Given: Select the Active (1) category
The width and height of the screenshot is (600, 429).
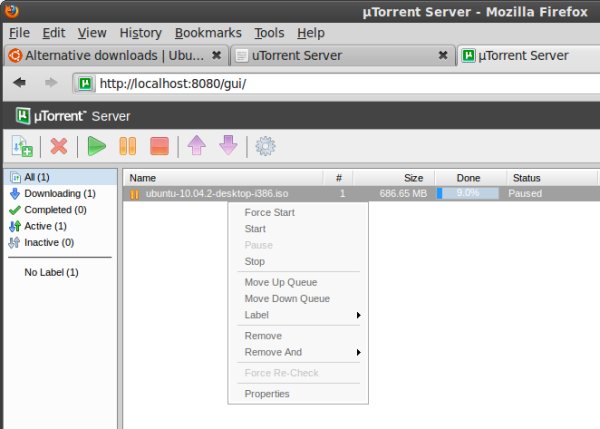Looking at the screenshot, I should click(x=60, y=226).
